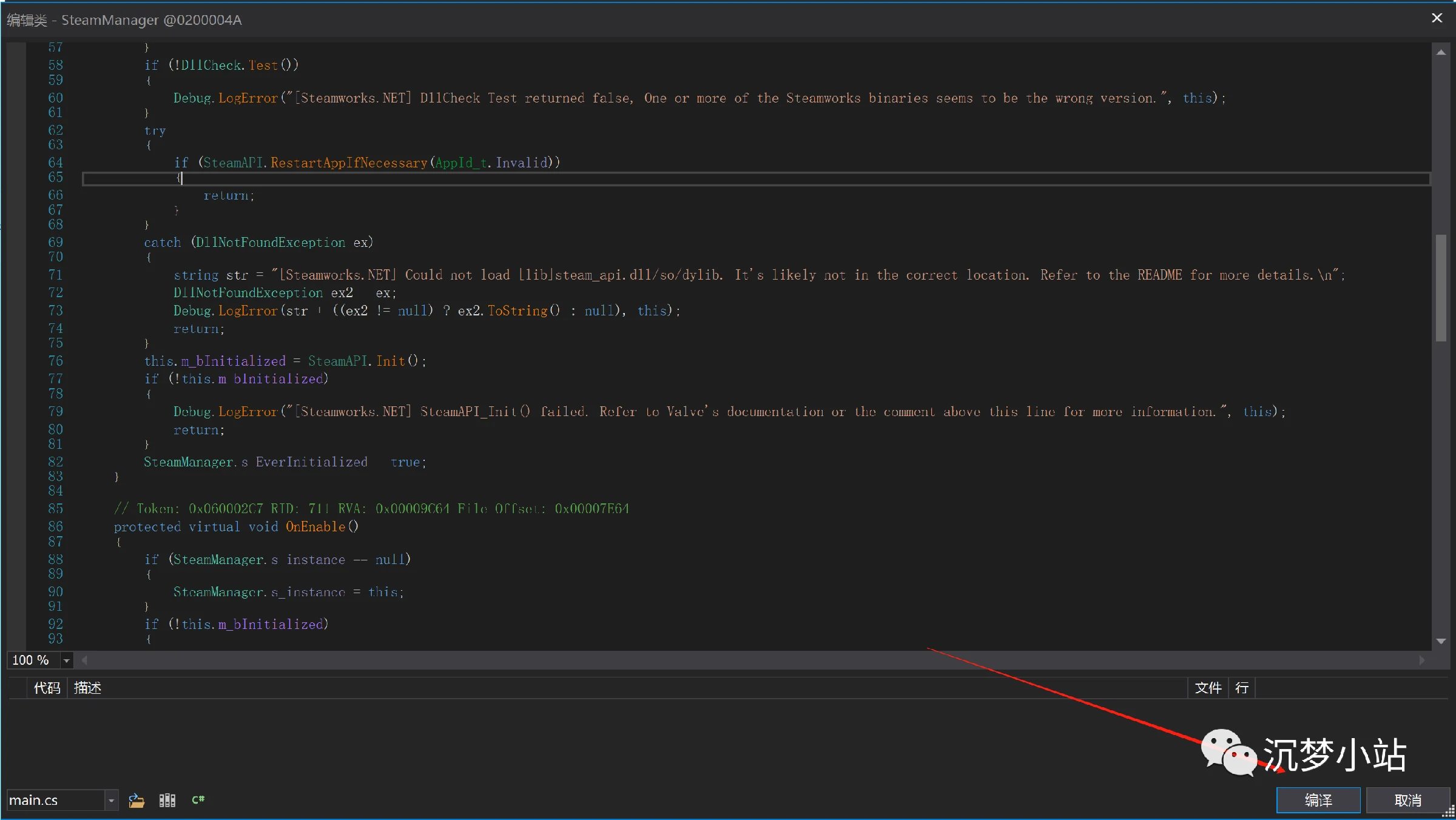Open the 100 % zoom dropdown

tap(67, 660)
